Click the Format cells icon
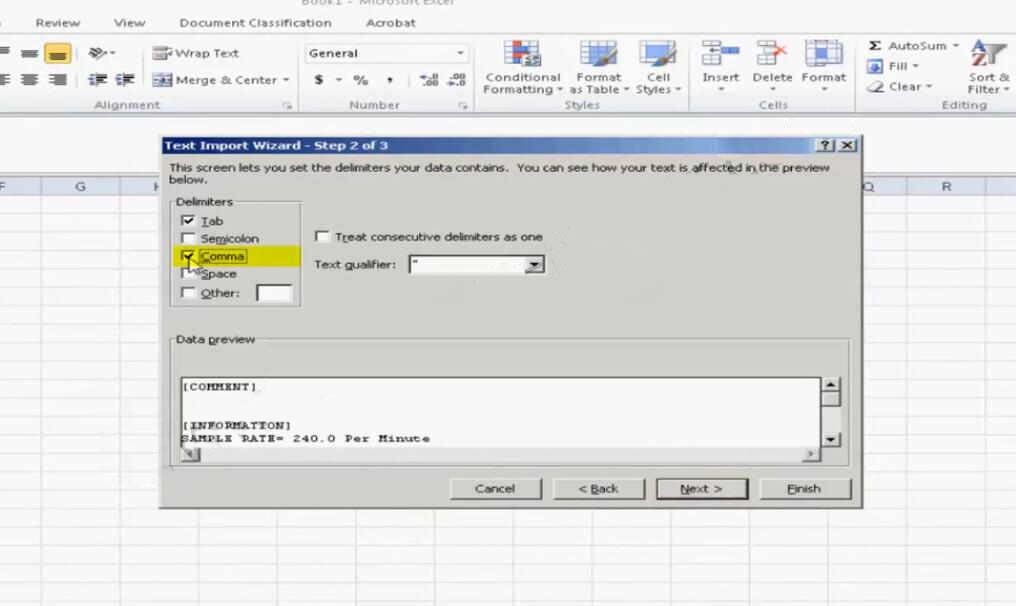The height and width of the screenshot is (606, 1016). tap(823, 53)
